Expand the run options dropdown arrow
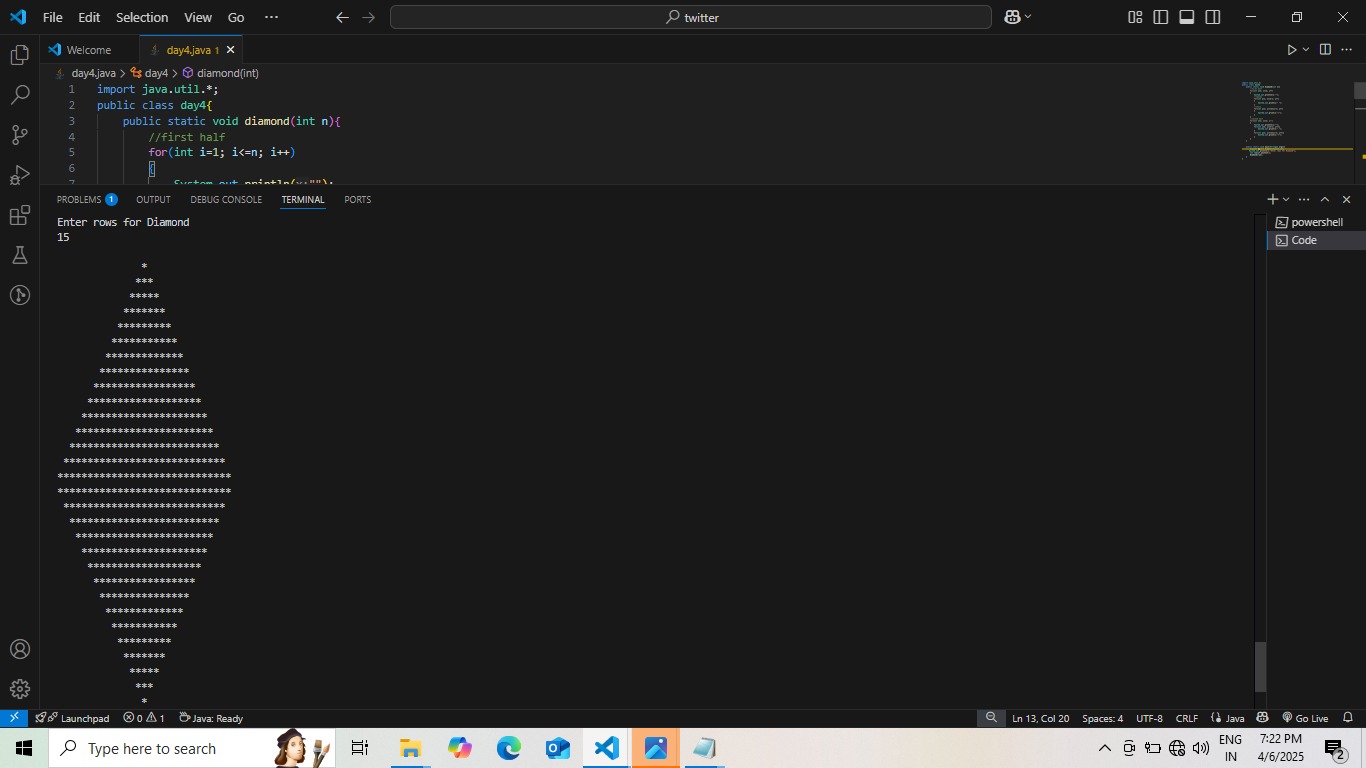 tap(1306, 50)
